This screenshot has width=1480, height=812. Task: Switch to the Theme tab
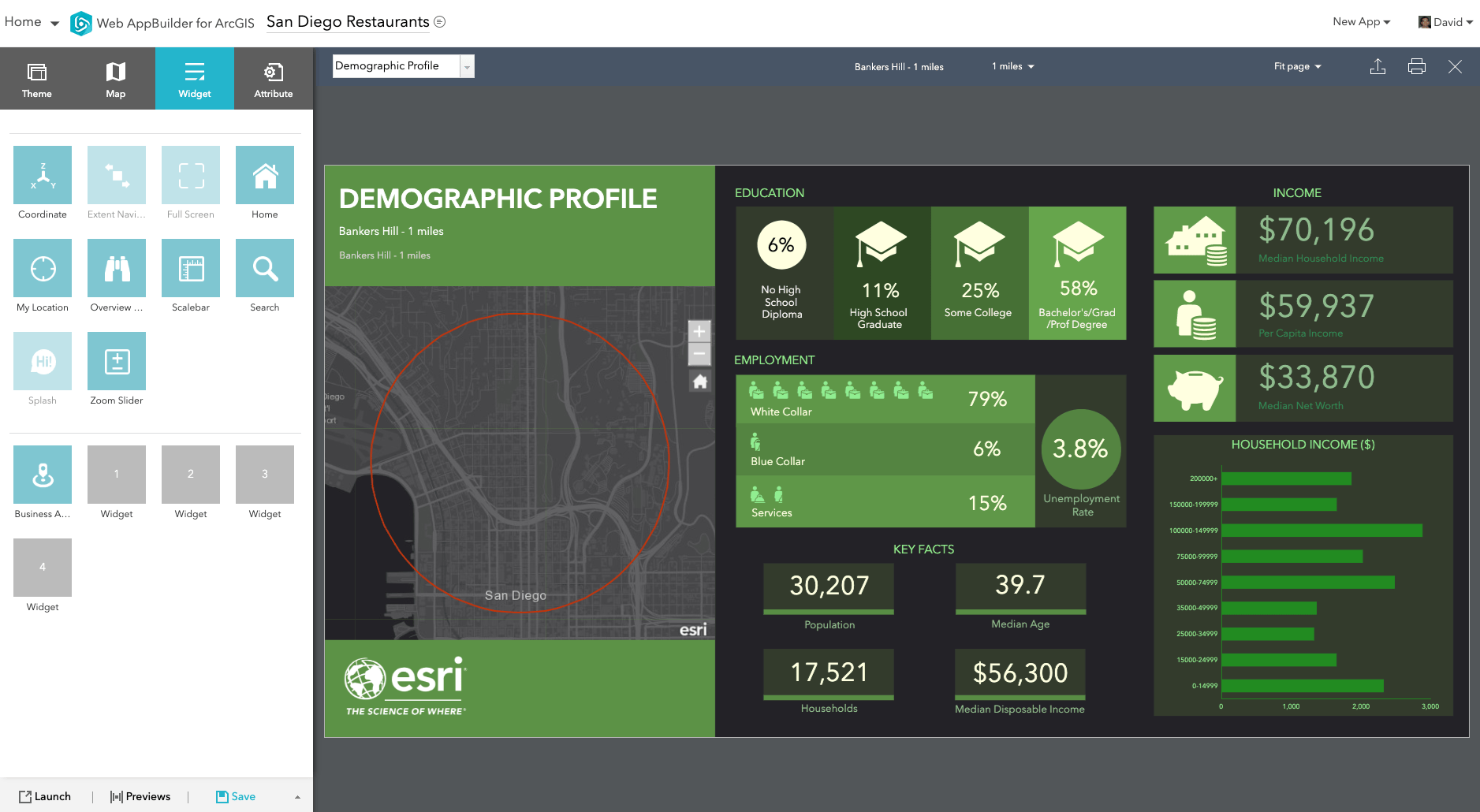coord(37,78)
